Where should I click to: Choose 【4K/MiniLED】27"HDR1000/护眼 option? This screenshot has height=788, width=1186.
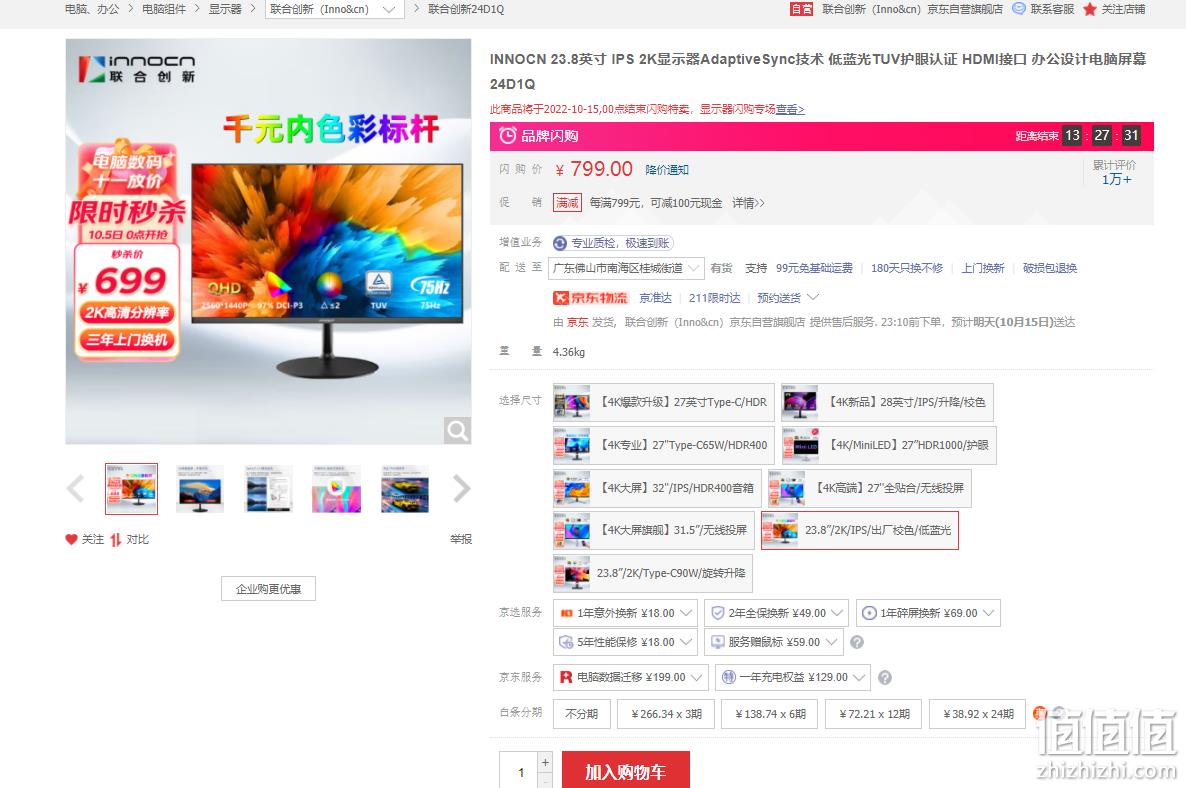coord(889,445)
